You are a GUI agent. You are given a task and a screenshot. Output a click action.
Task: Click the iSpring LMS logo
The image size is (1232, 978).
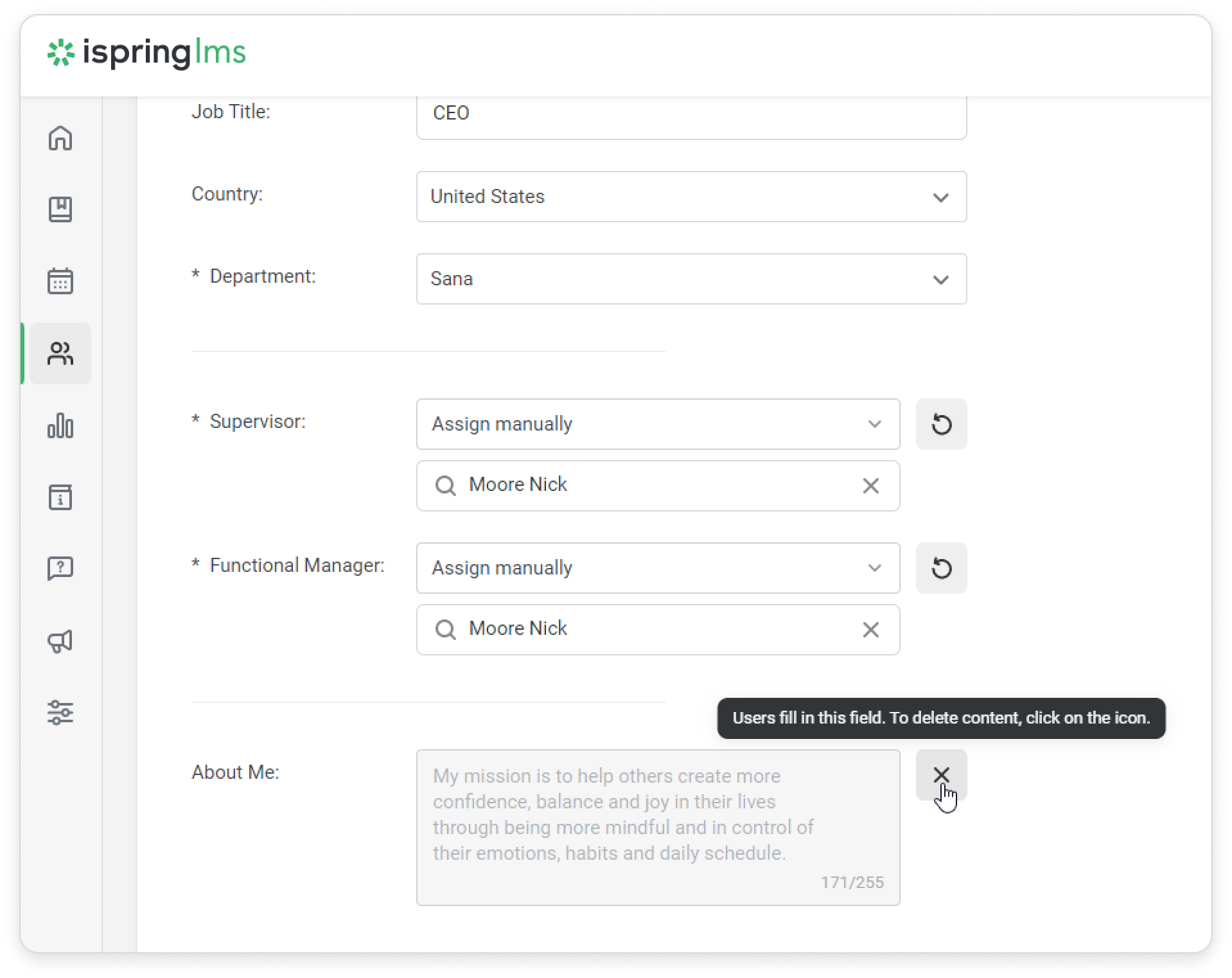pos(146,53)
